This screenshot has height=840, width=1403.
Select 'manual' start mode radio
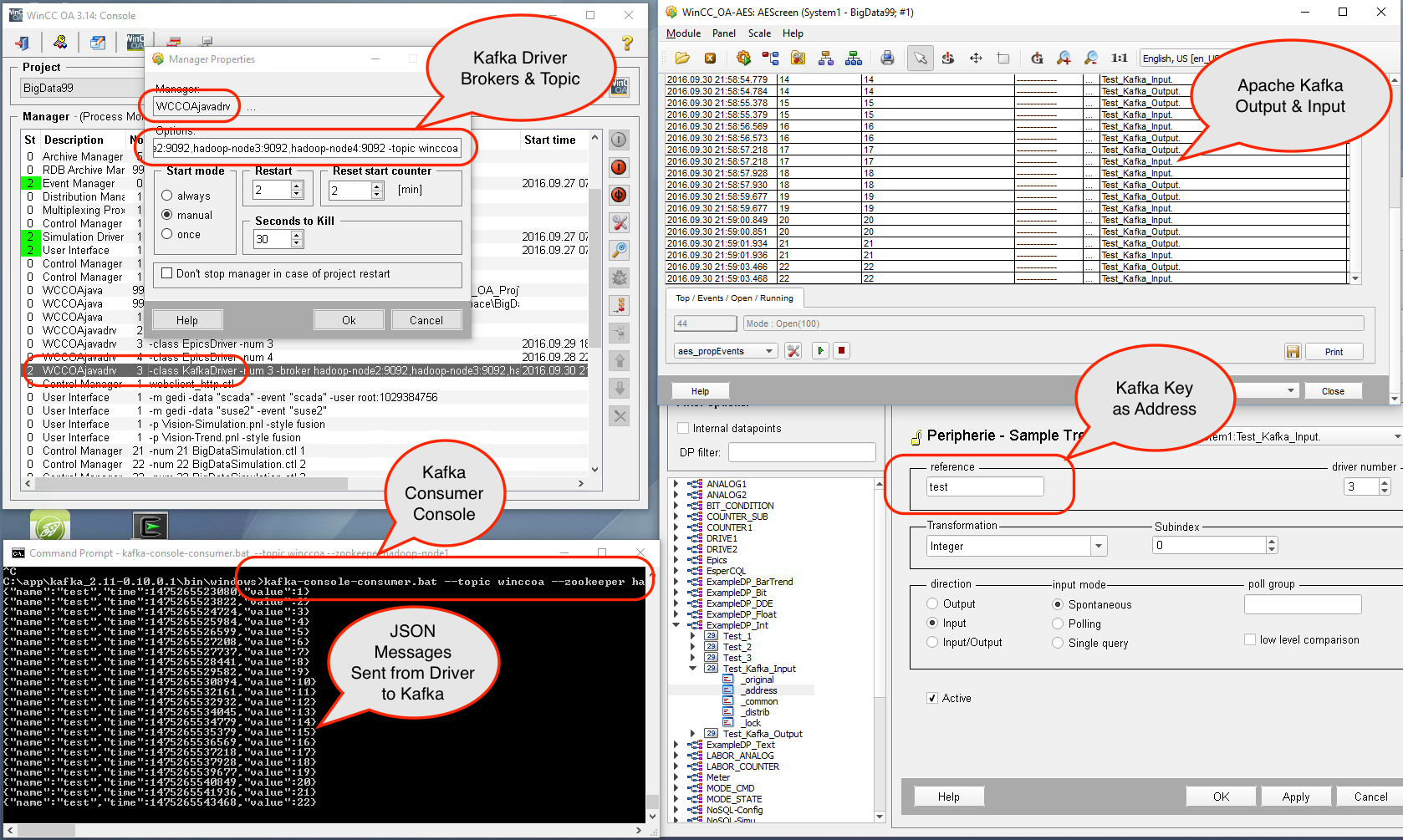[x=167, y=215]
